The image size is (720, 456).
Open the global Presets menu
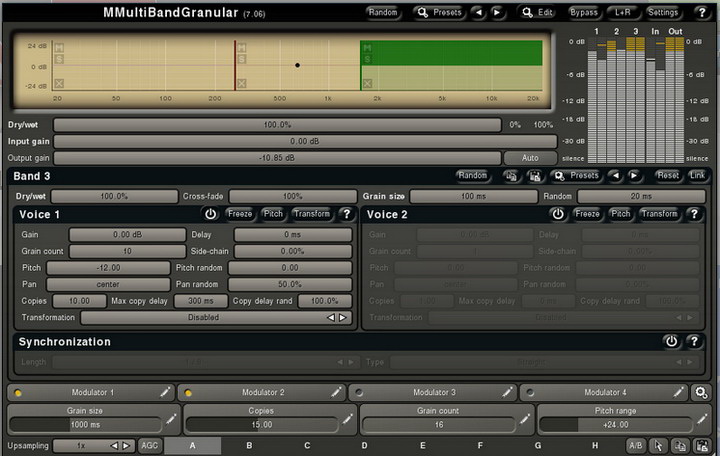coord(439,13)
